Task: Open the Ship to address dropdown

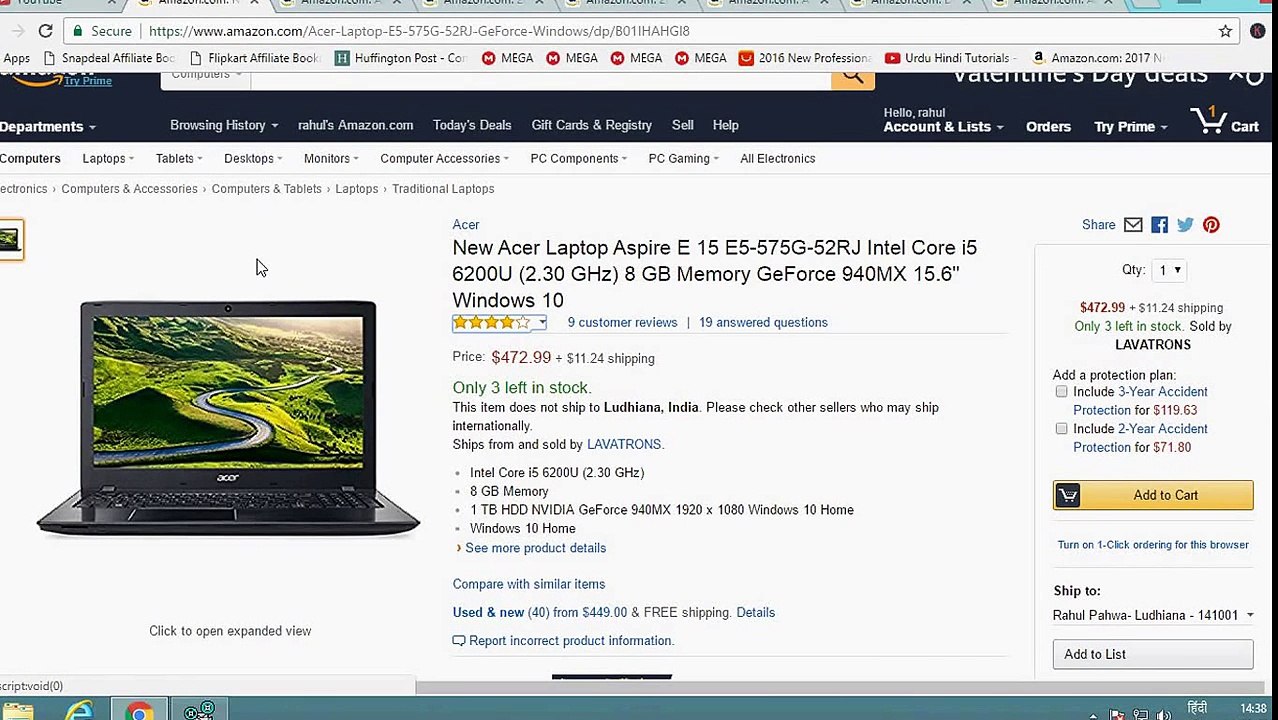Action: pos(1153,615)
